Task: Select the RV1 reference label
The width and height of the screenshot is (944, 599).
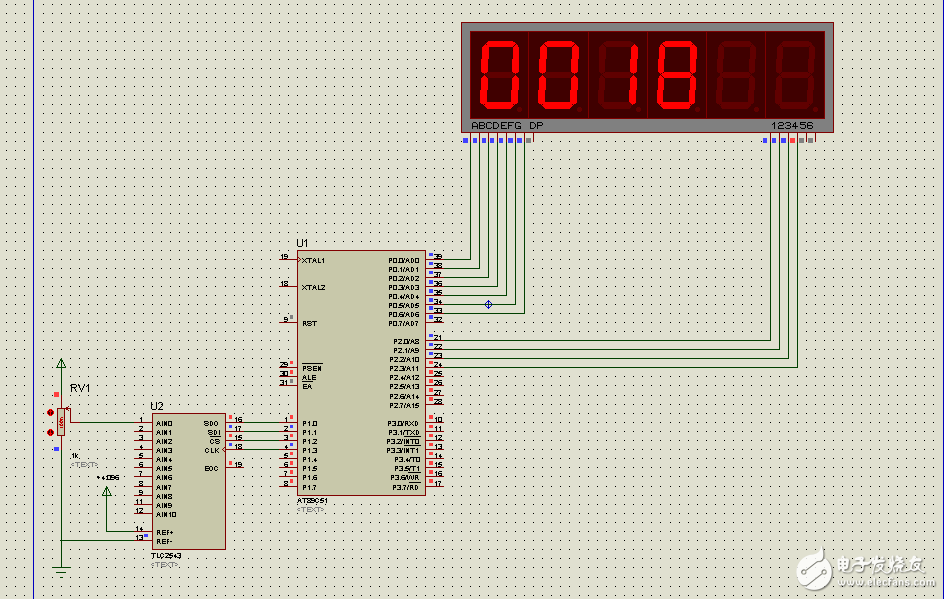Action: [x=79, y=388]
